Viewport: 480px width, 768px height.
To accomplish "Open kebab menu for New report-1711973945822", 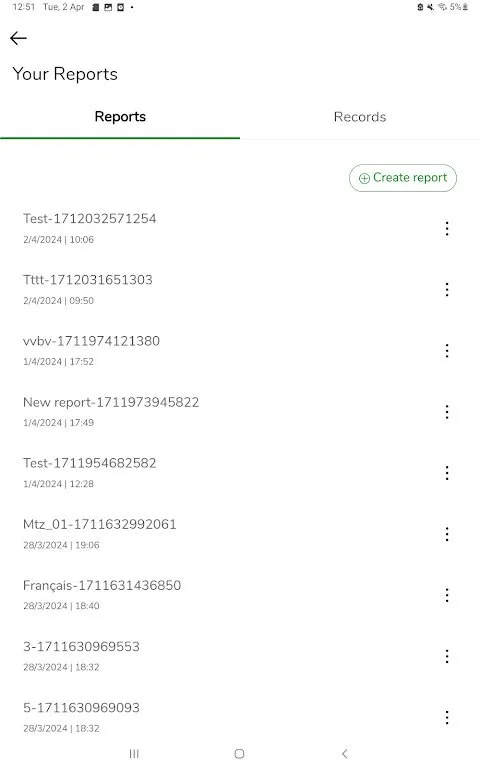I will click(447, 412).
